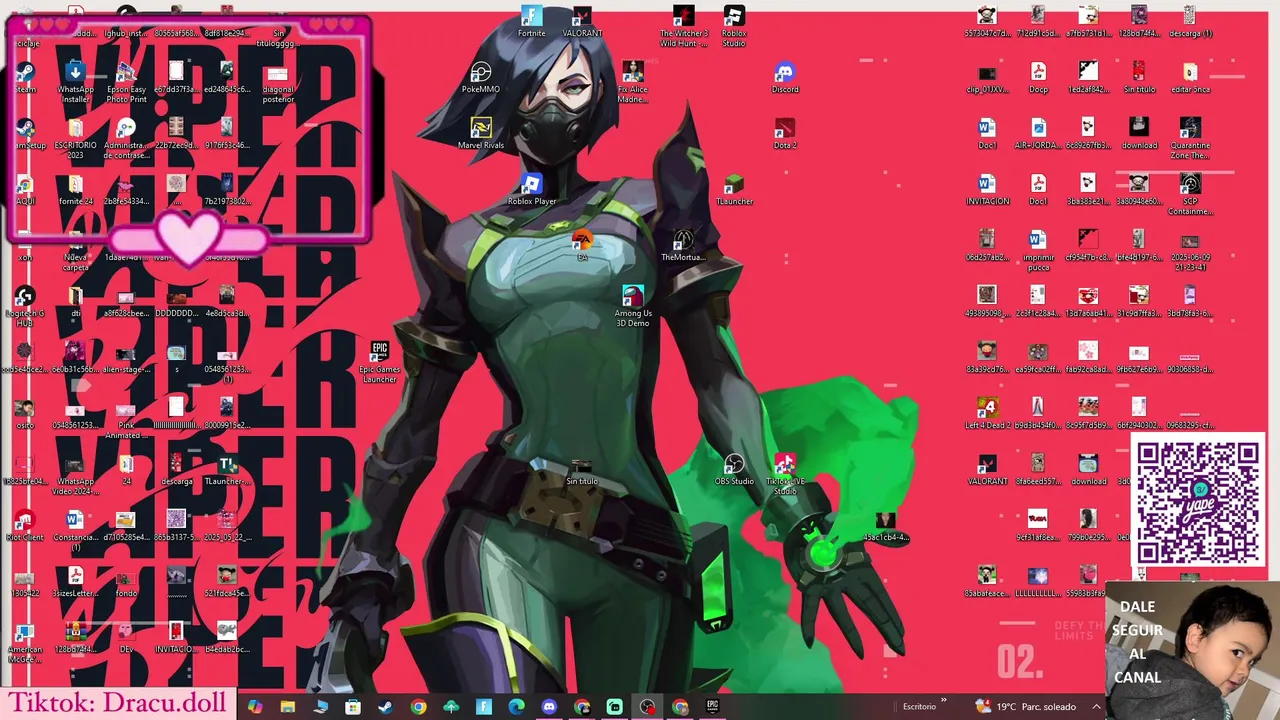Image resolution: width=1280 pixels, height=720 pixels.
Task: Launch Riot Client desktop shortcut
Action: pos(25,526)
